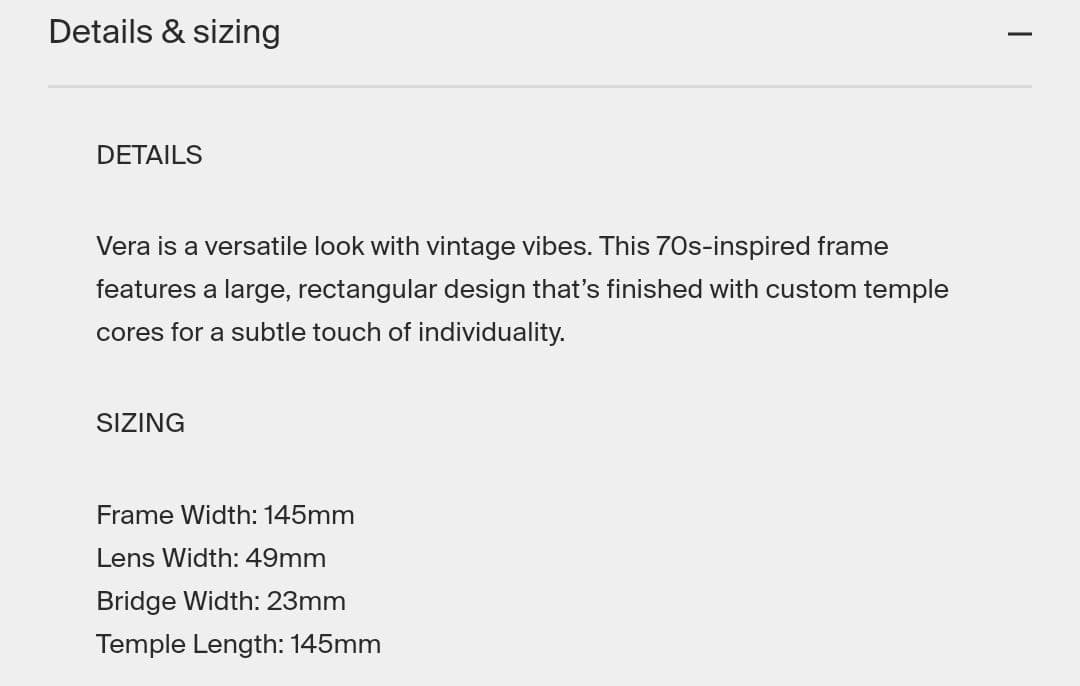
Task: Click the 145mm value beside Frame Width
Action: 309,515
